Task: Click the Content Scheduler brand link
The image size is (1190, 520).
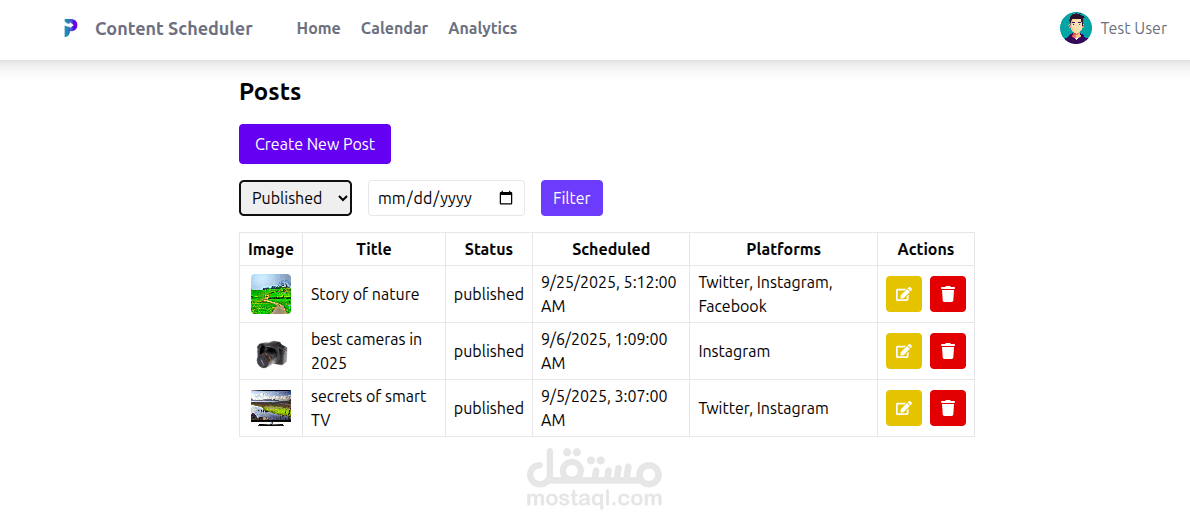Action: (x=174, y=29)
